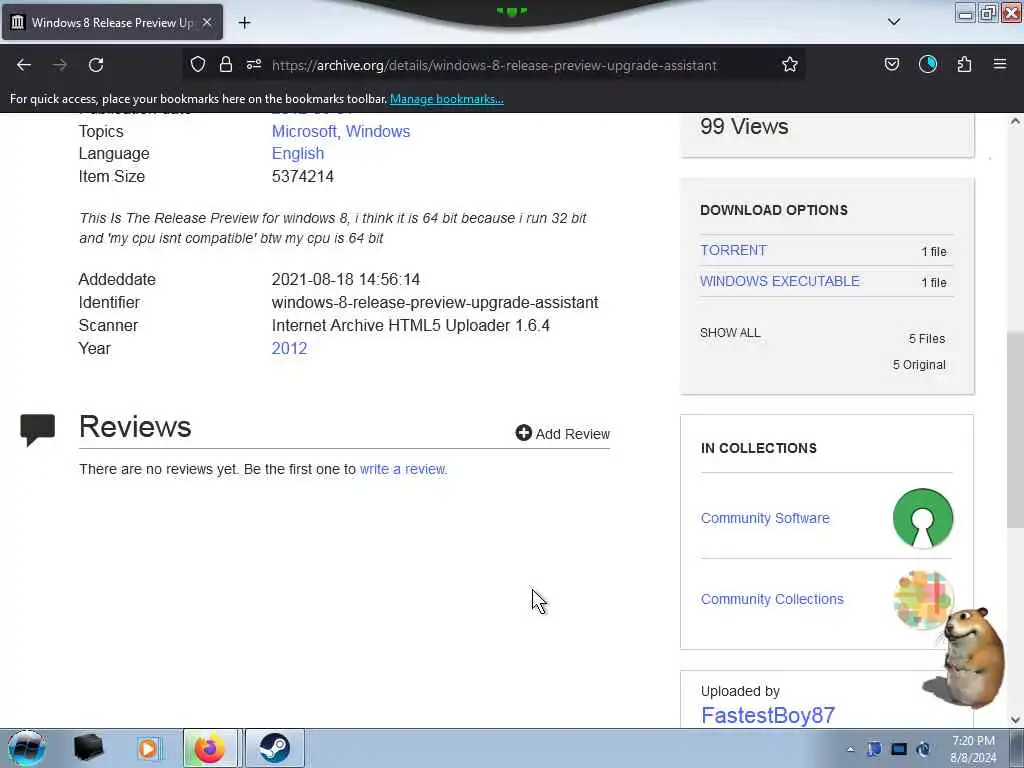Click the taskbar clock showing 7:20 PM
This screenshot has width=1024, height=768.
click(x=973, y=749)
